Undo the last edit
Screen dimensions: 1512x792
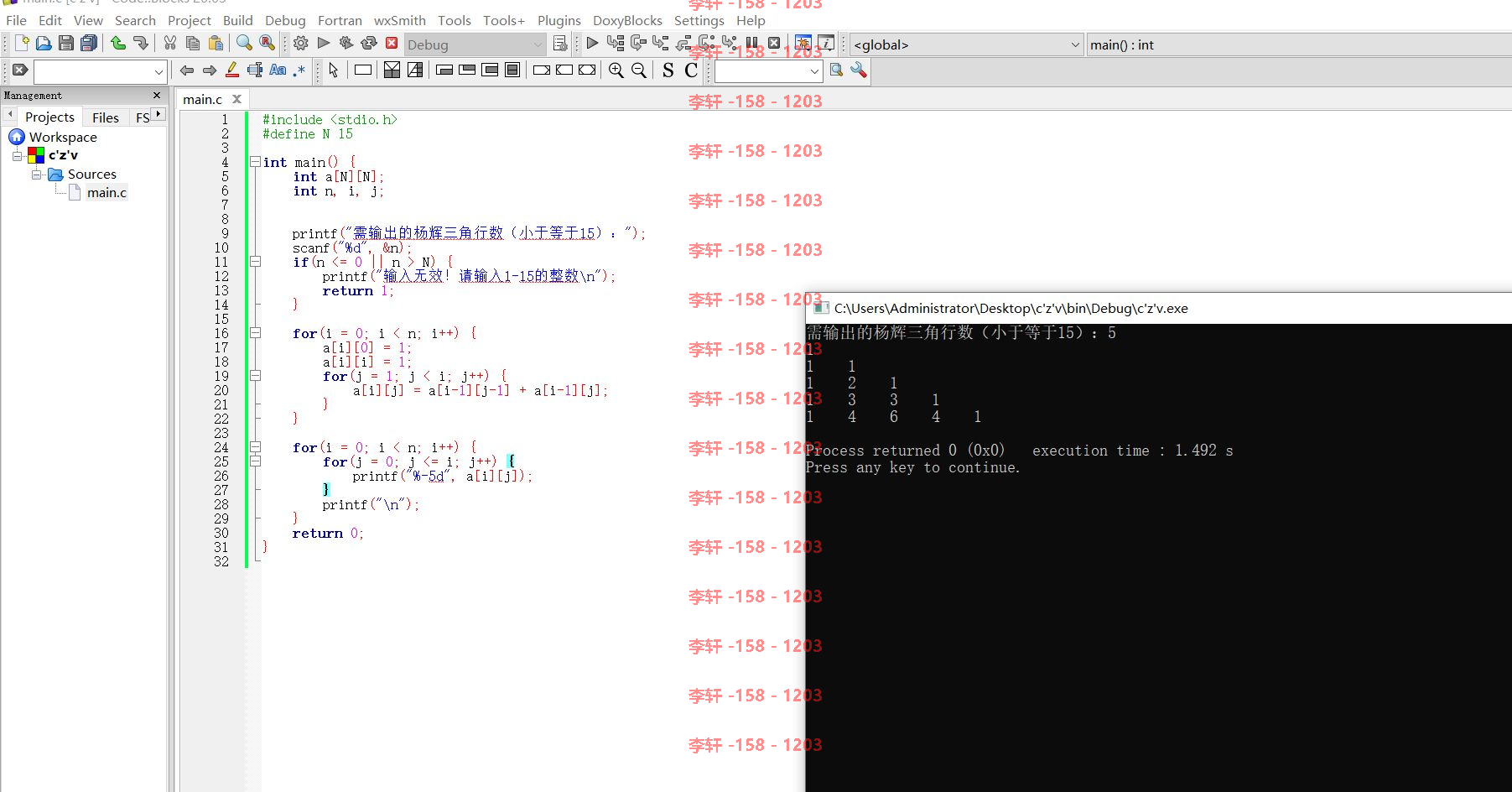click(118, 43)
